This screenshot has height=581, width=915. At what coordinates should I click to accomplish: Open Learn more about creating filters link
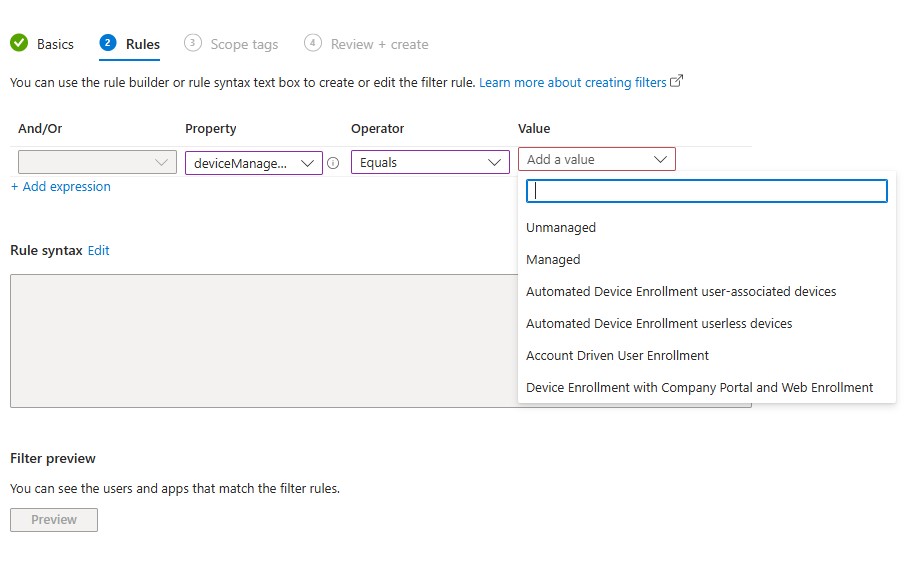(572, 82)
